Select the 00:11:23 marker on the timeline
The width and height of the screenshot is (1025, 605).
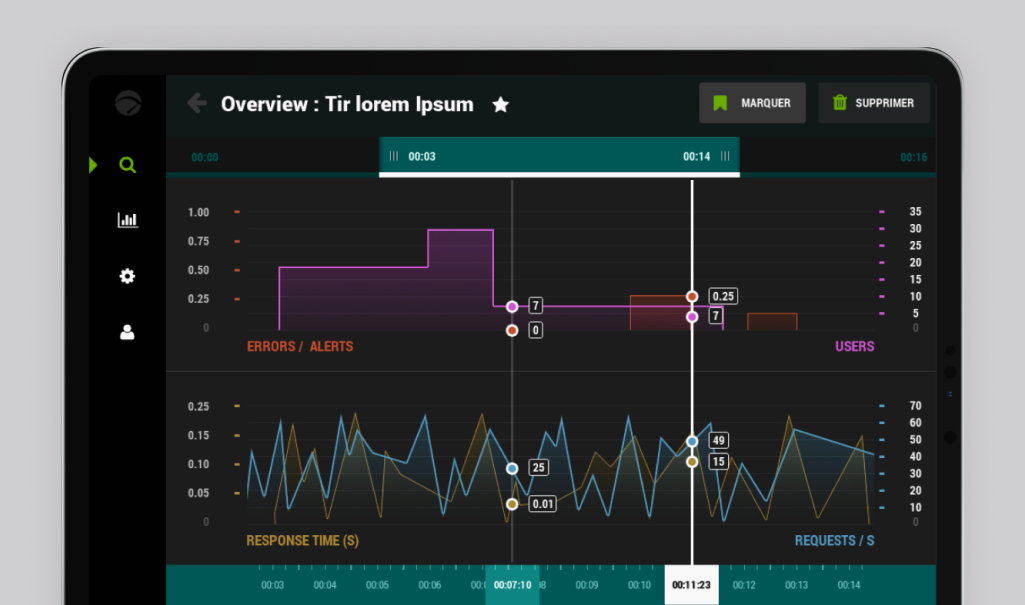[x=691, y=584]
